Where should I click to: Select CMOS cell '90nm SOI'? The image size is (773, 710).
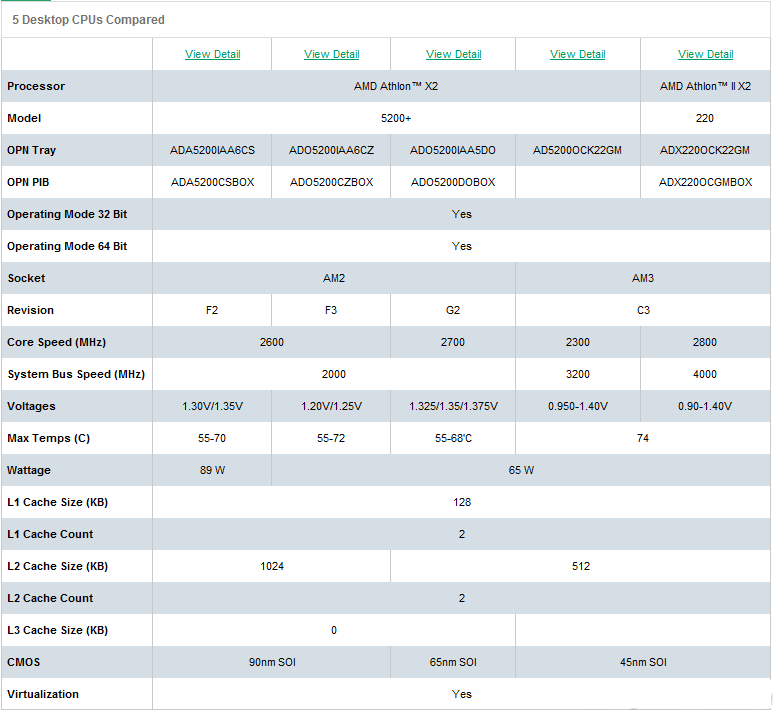pos(272,663)
